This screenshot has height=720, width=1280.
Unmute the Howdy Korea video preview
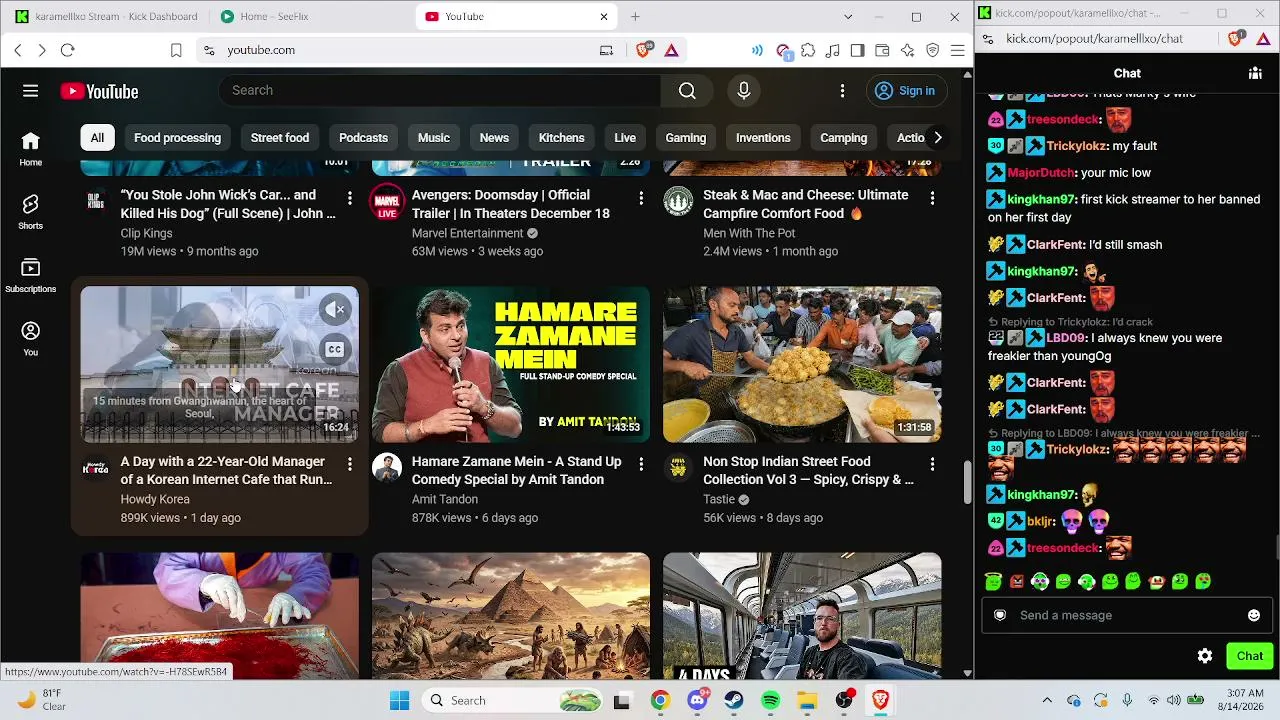335,310
